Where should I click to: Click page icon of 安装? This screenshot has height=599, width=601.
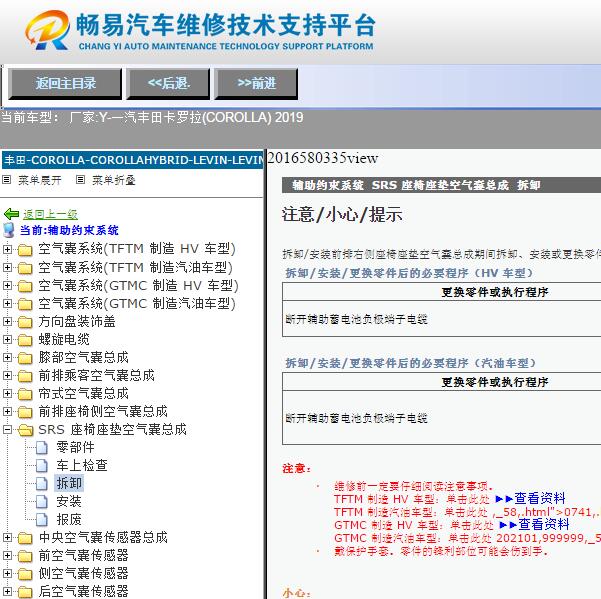pyautogui.click(x=42, y=501)
